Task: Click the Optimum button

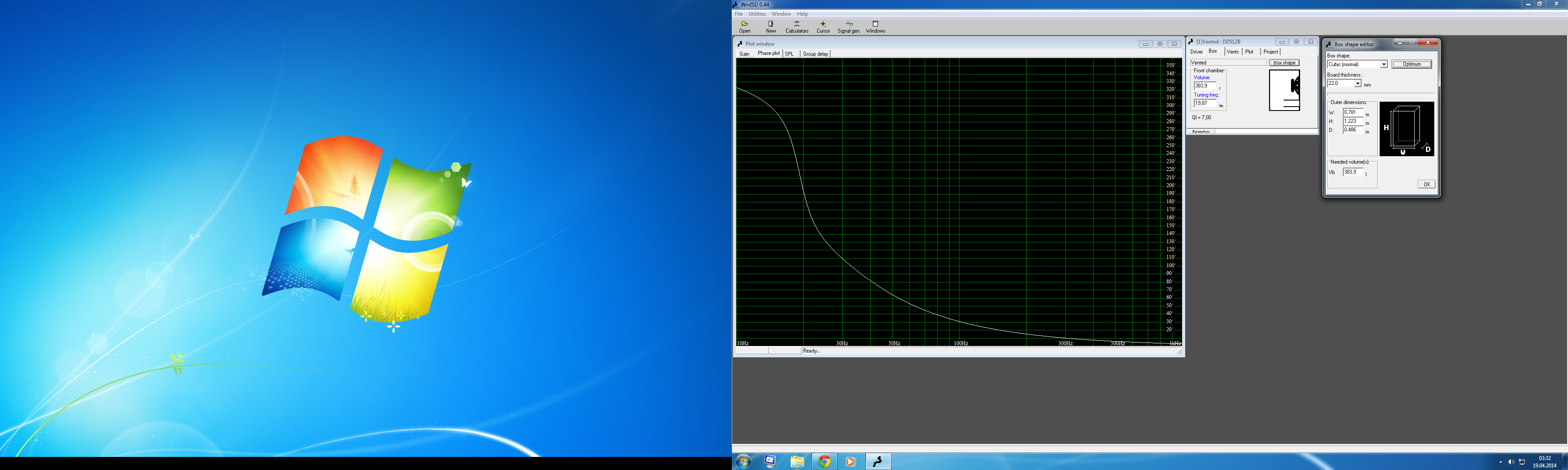Action: pos(1412,64)
